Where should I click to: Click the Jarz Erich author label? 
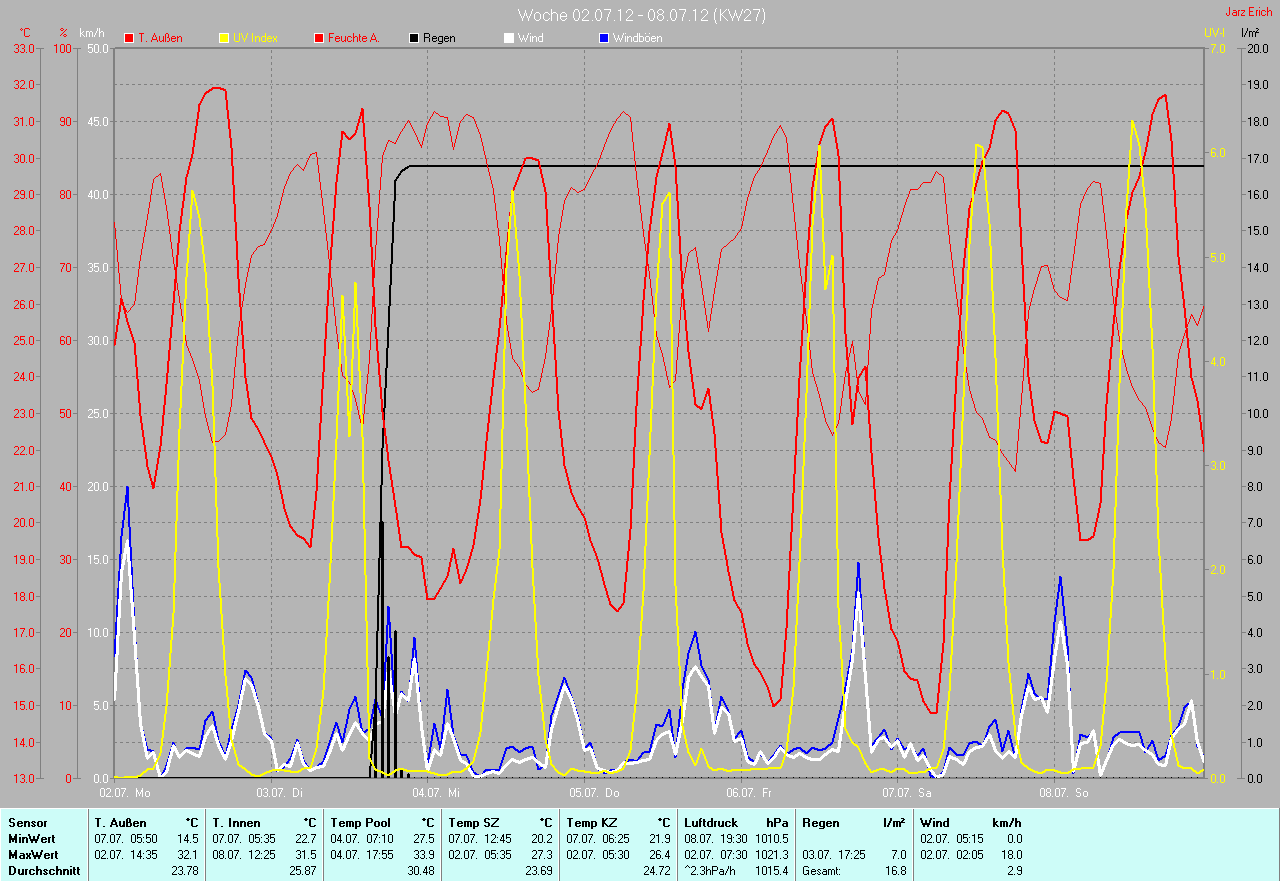pos(1249,12)
